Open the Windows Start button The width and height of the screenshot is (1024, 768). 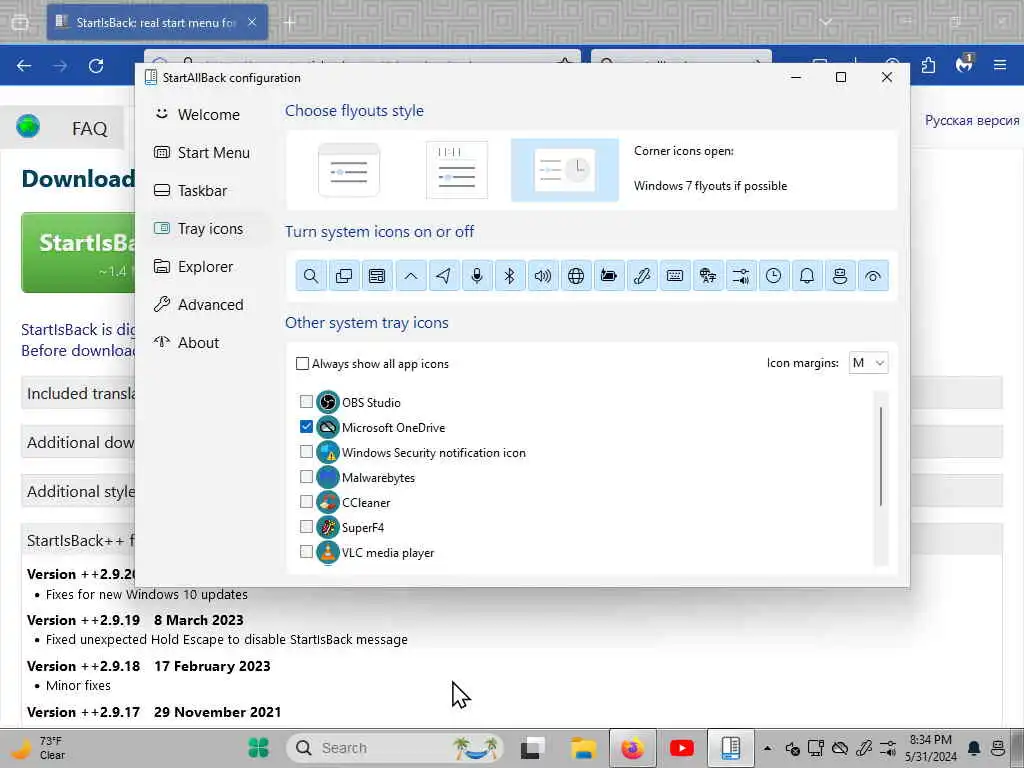(259, 748)
